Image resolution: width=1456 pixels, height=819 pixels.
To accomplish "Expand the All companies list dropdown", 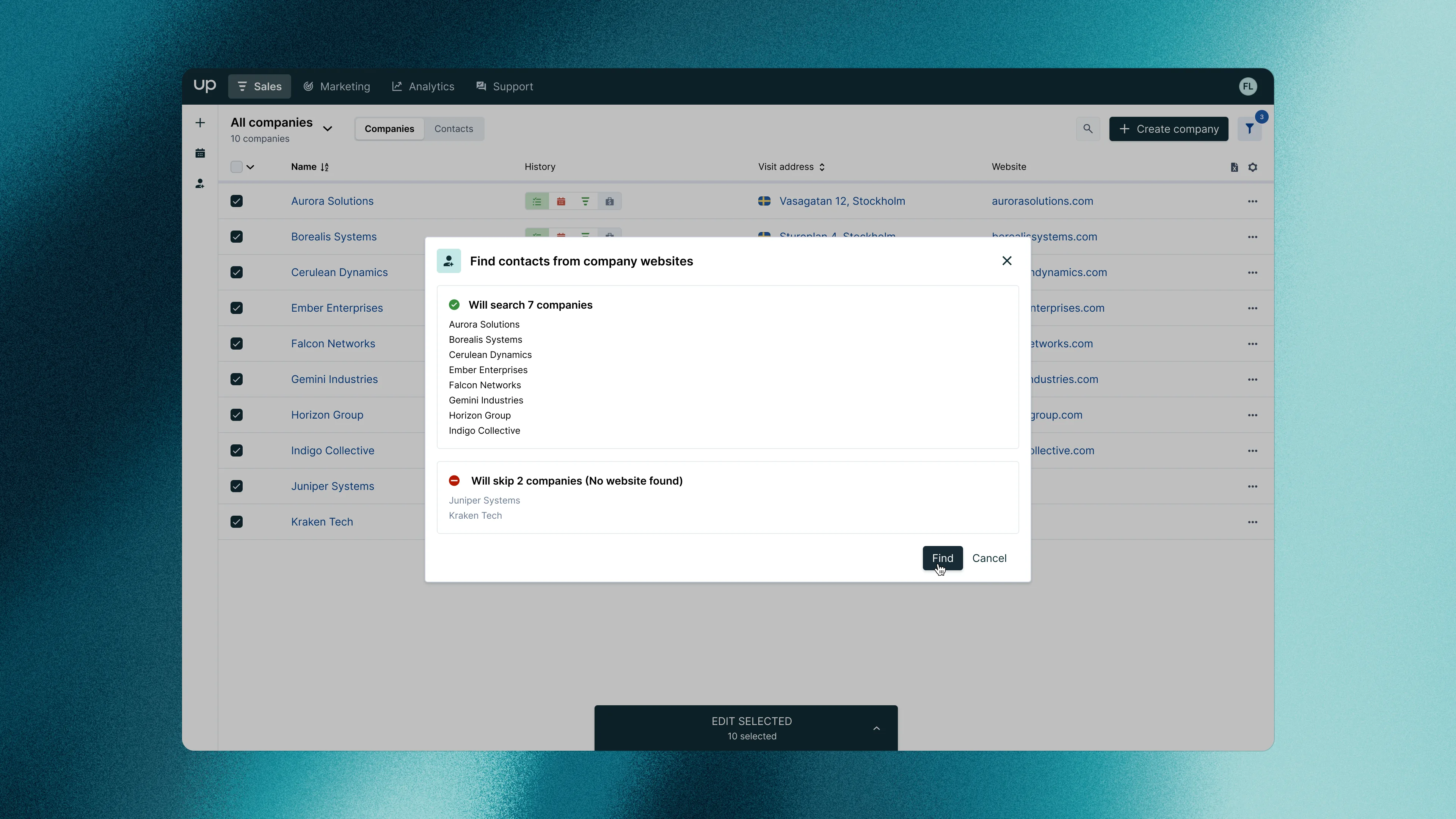I will pos(327,129).
